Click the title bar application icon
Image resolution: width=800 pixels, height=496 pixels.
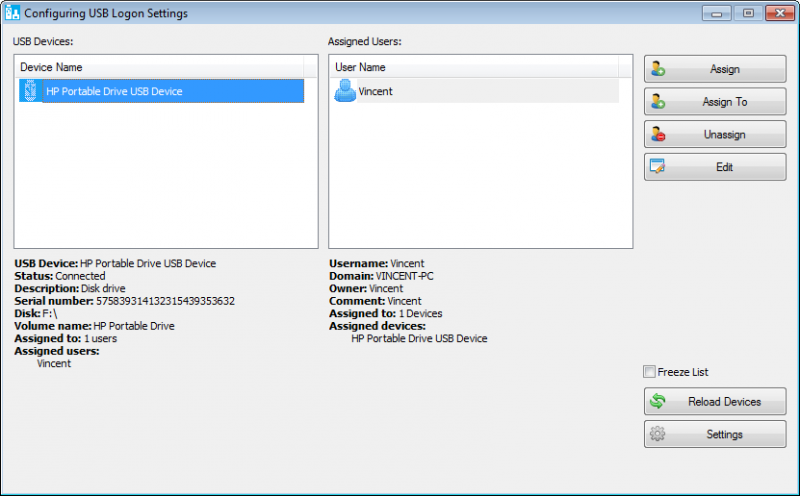pos(12,13)
